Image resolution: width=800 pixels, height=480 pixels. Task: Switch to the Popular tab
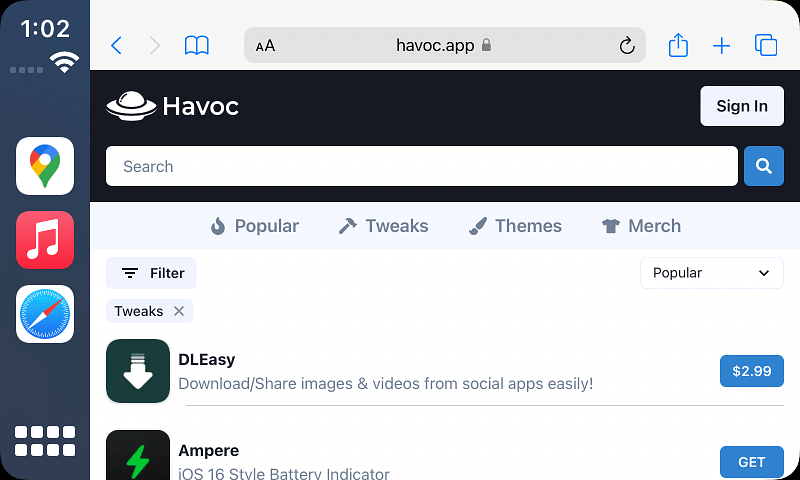tap(255, 226)
